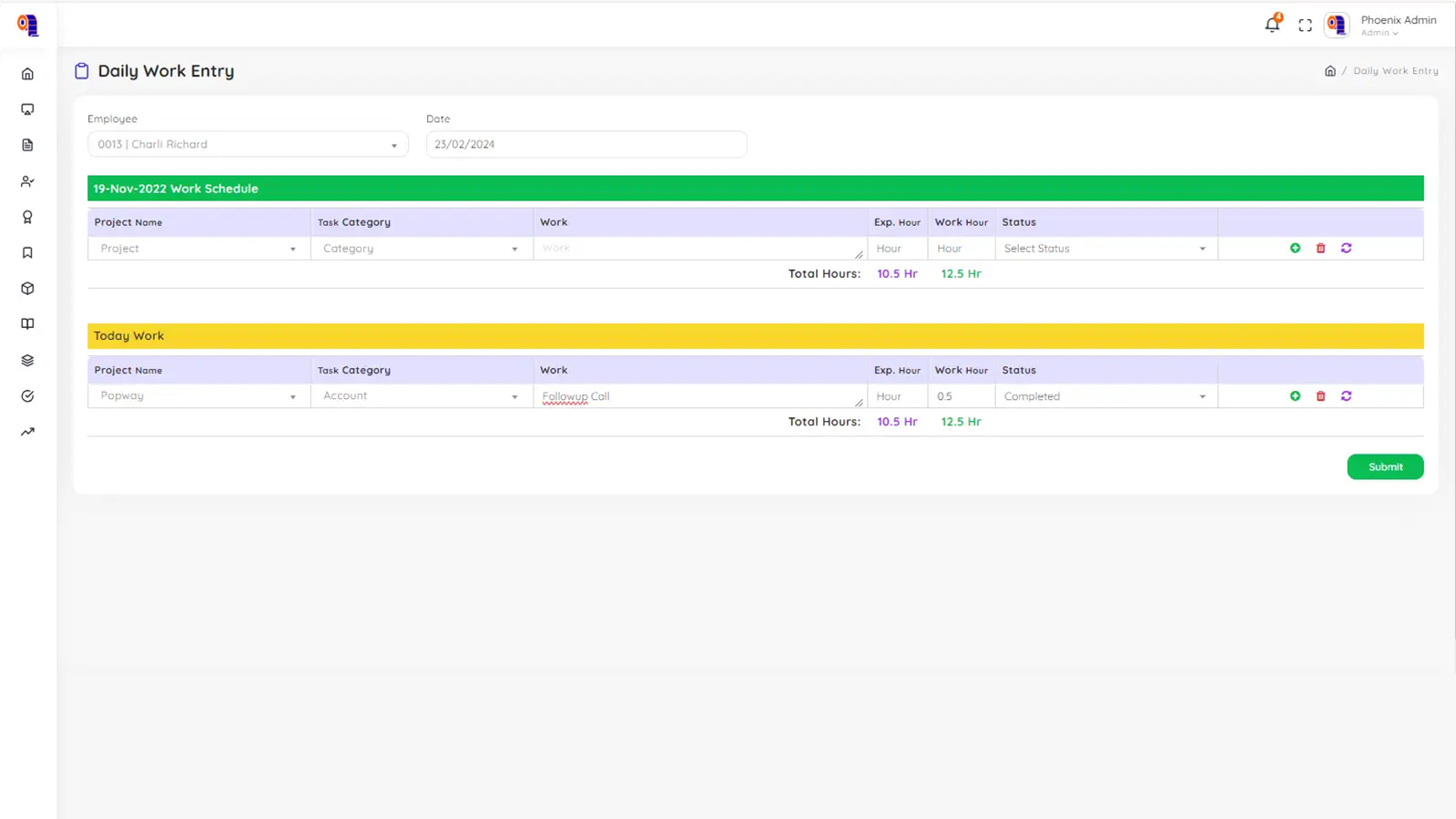Add a row in the Work Schedule table
Screen dimensions: 1456x819
coord(1295,248)
